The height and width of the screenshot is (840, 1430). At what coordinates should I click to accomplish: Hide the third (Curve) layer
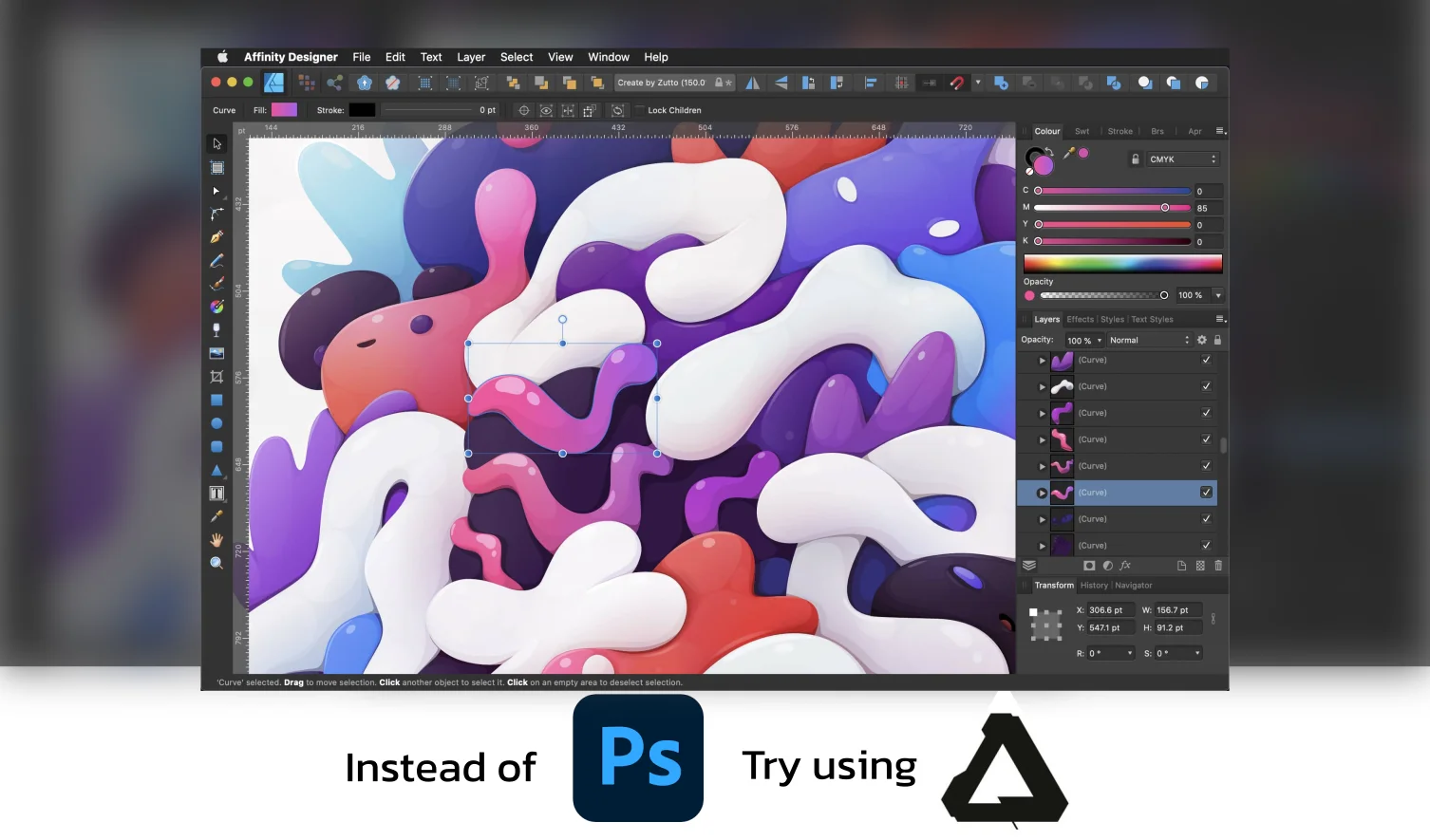coord(1206,413)
